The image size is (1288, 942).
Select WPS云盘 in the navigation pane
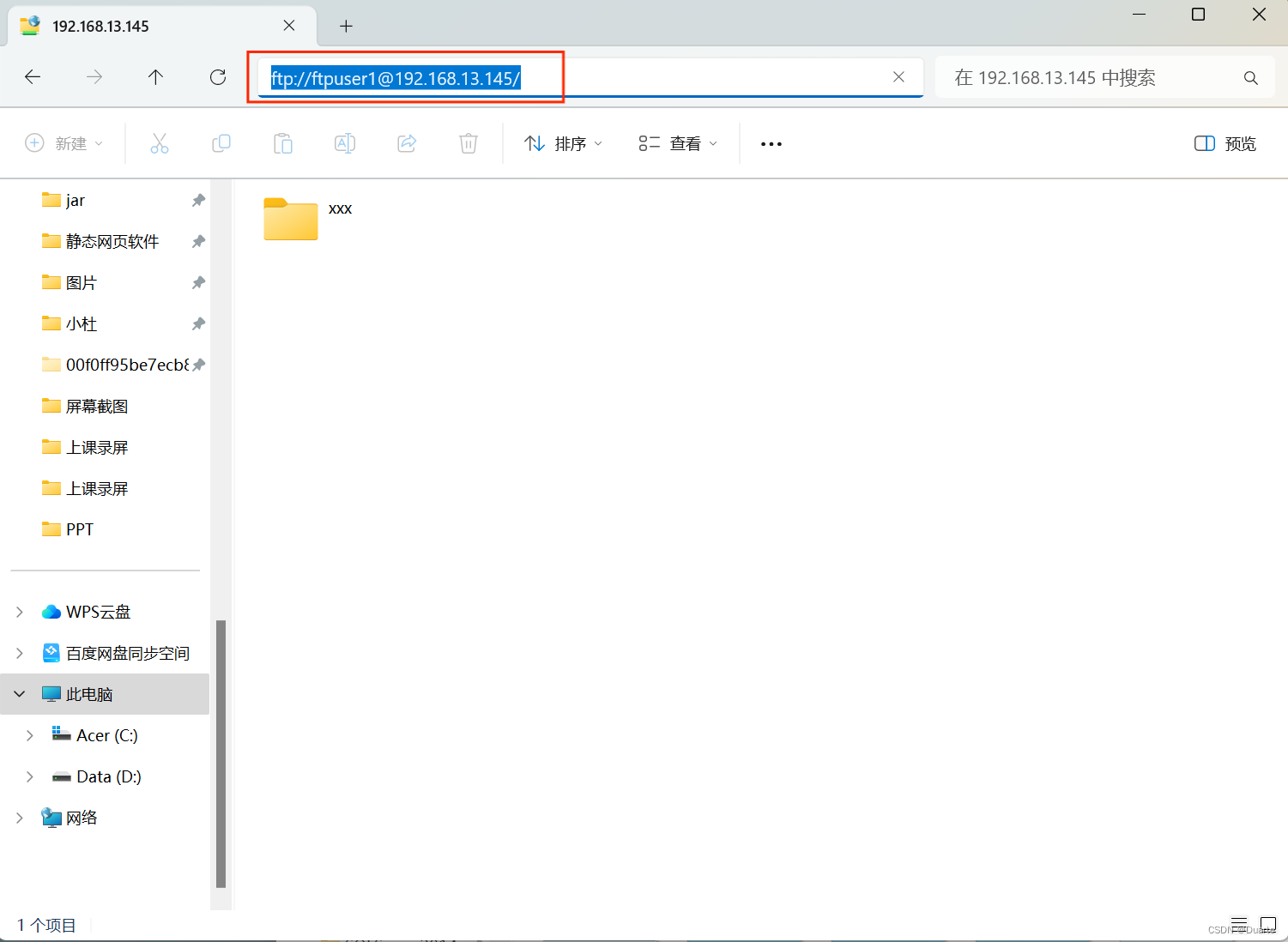86,612
